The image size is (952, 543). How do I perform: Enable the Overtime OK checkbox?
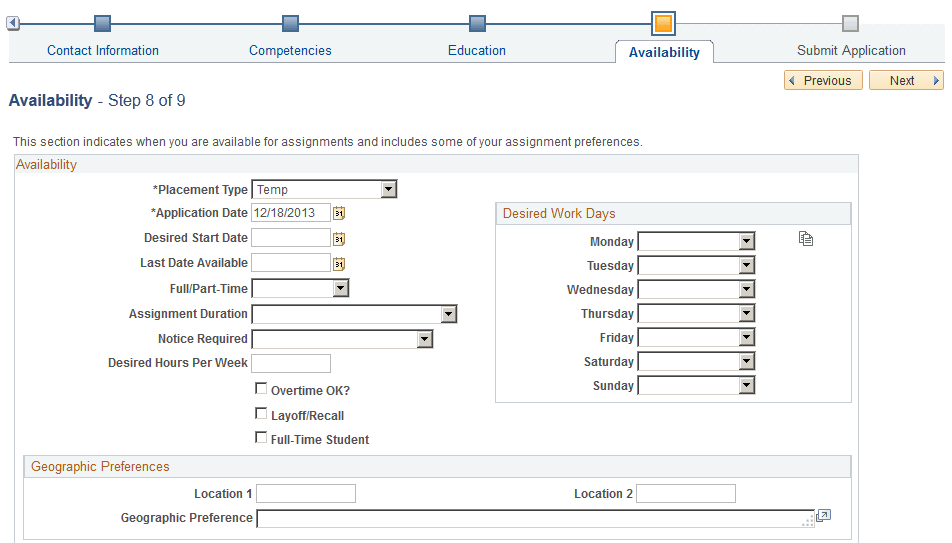[261, 388]
